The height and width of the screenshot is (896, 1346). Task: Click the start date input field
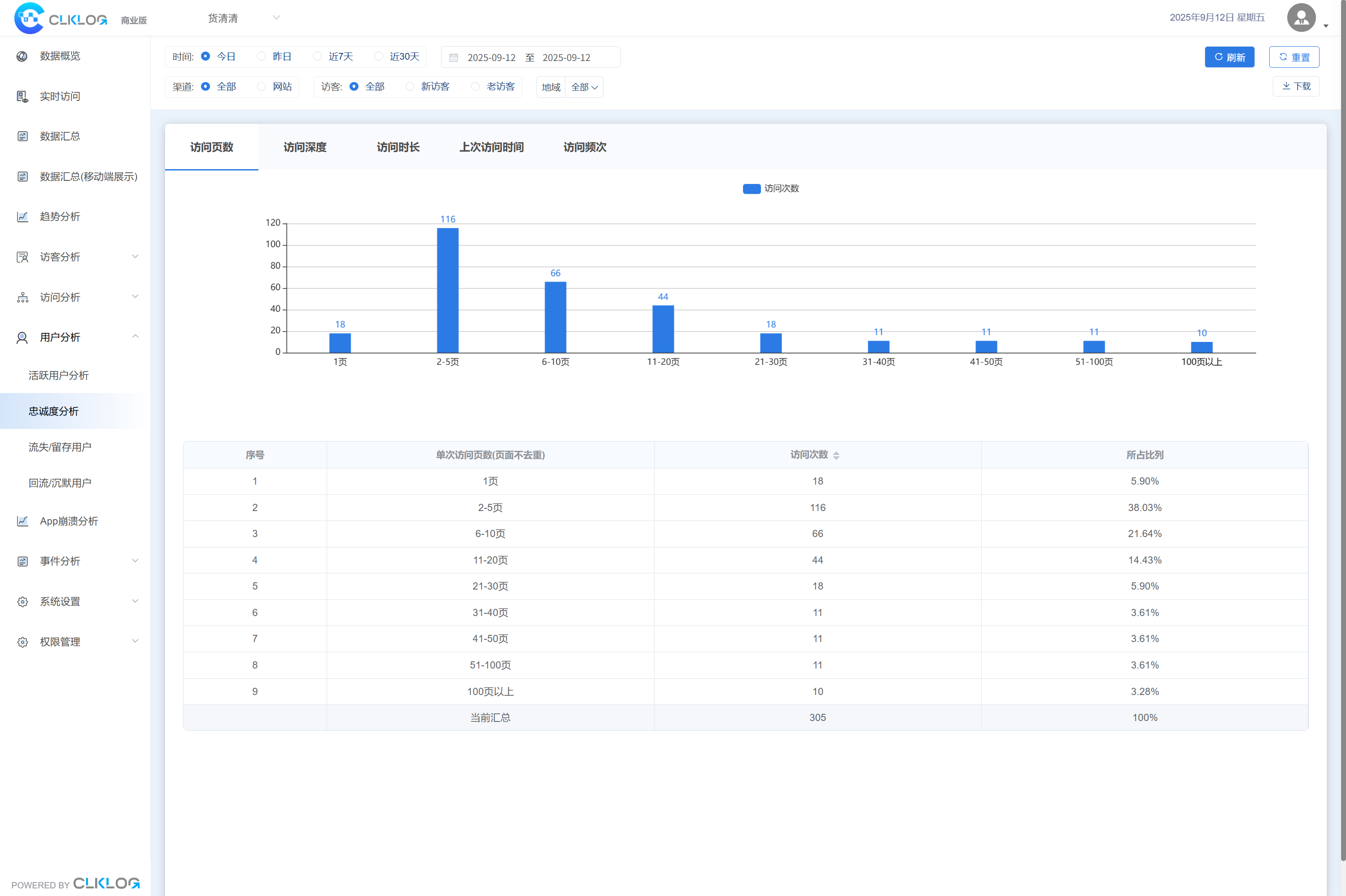coord(491,58)
